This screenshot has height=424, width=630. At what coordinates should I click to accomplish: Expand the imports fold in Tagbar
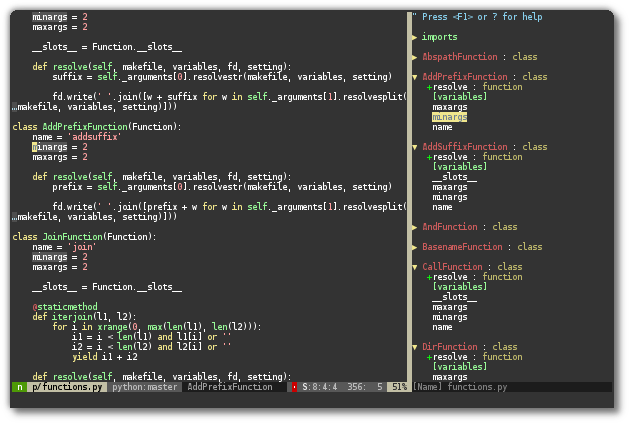tap(415, 37)
